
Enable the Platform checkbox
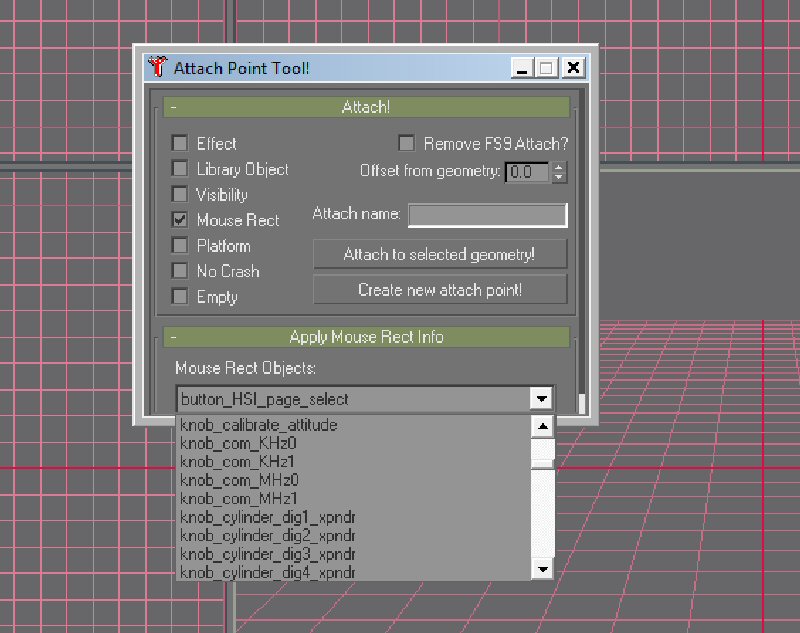(x=180, y=246)
